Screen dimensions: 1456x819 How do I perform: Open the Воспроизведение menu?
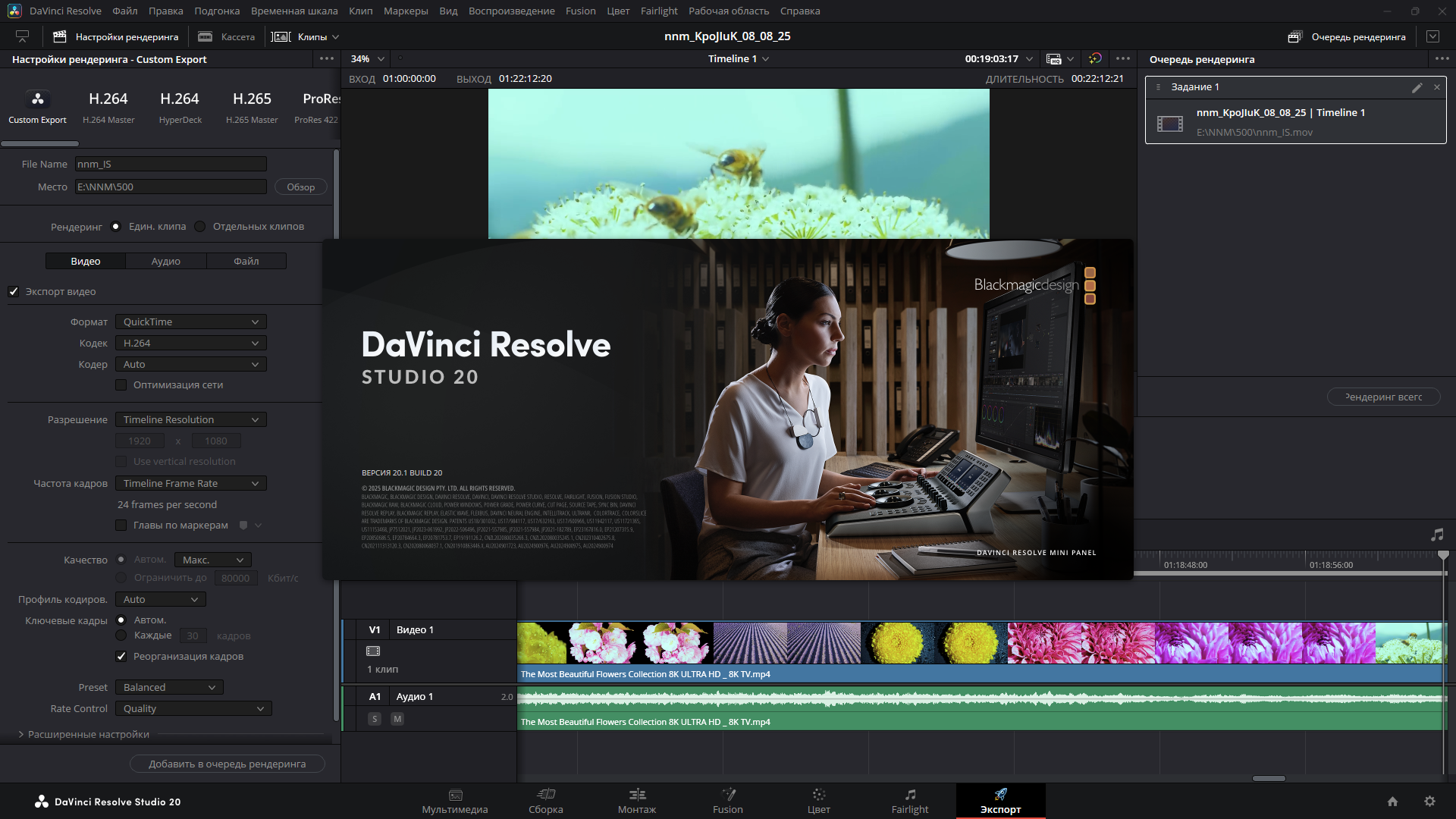[512, 11]
